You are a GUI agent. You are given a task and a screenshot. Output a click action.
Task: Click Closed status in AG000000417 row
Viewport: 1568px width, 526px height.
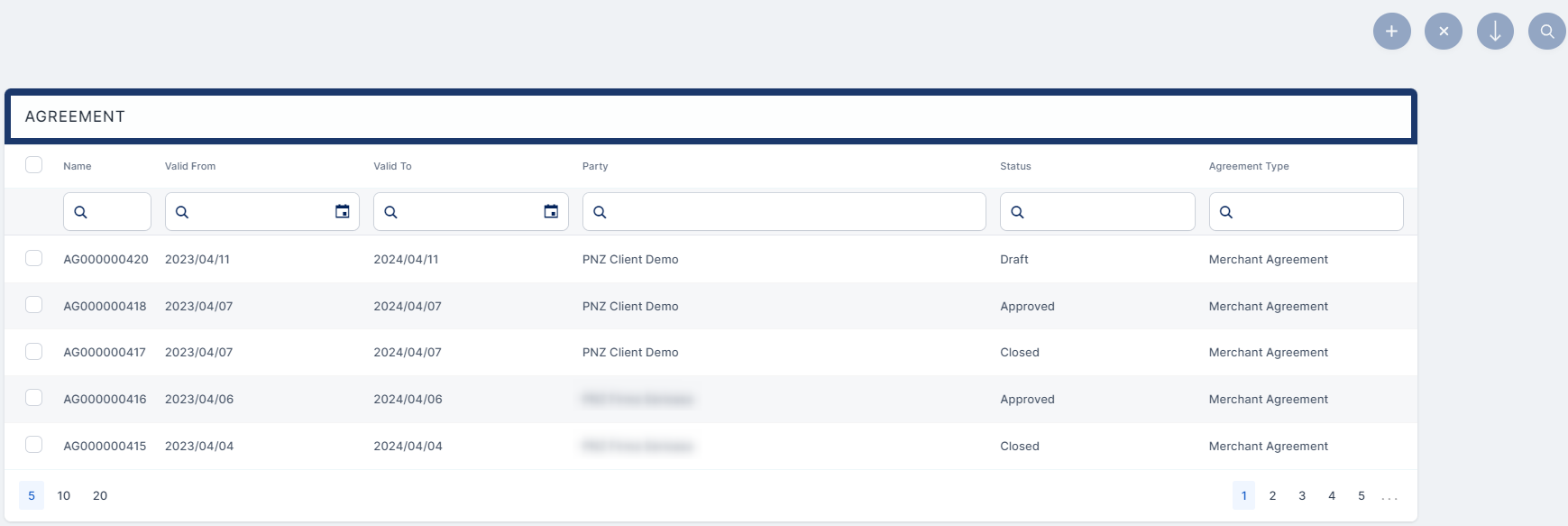click(1020, 352)
